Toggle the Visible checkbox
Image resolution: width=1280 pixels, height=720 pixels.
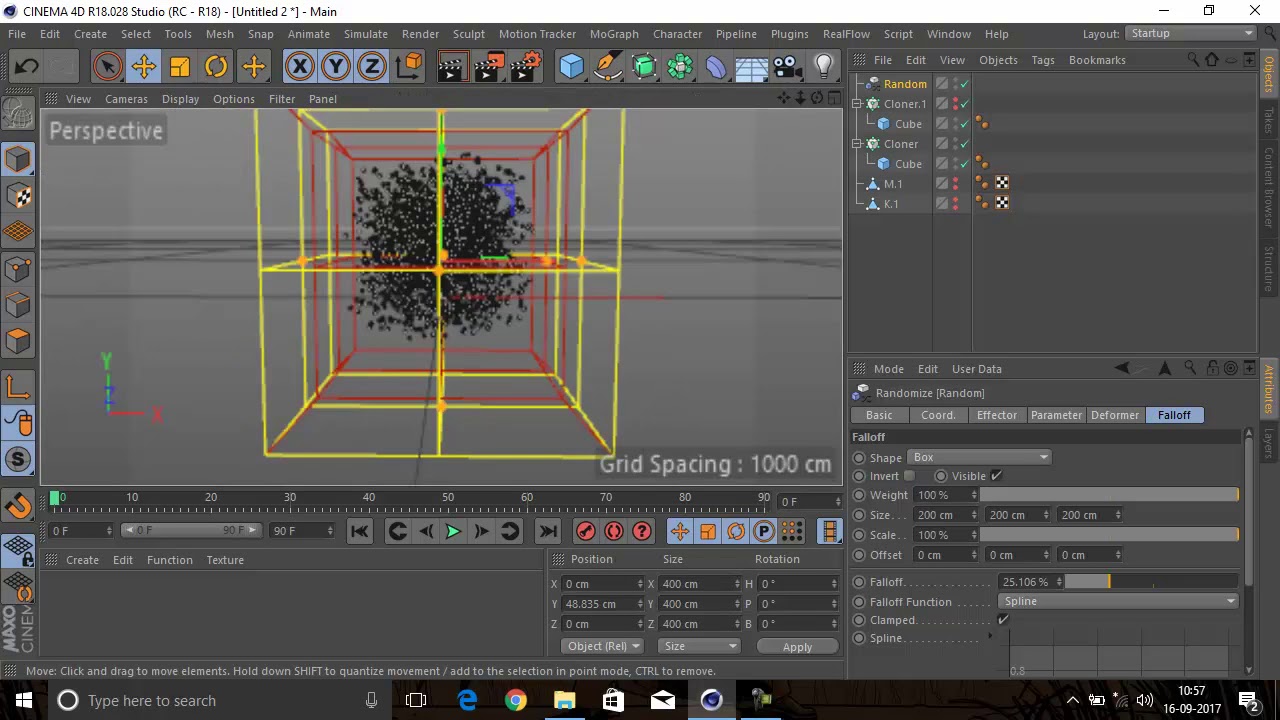(996, 476)
